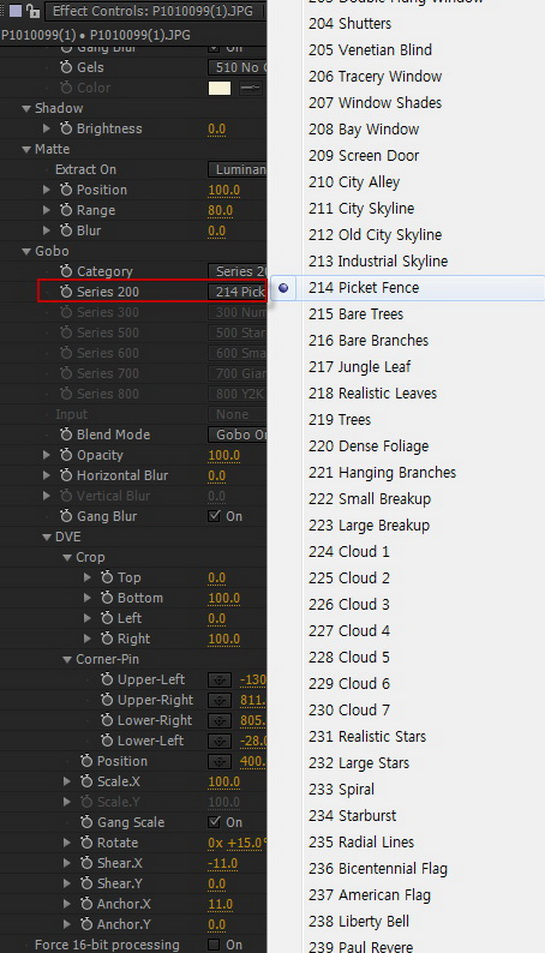Collapse the Corner-Pin group
Image resolution: width=545 pixels, height=953 pixels.
coord(67,659)
